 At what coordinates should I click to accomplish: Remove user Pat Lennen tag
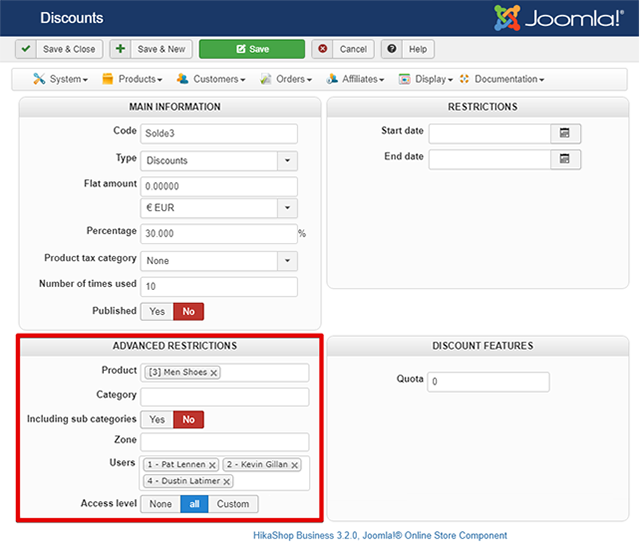(x=212, y=465)
